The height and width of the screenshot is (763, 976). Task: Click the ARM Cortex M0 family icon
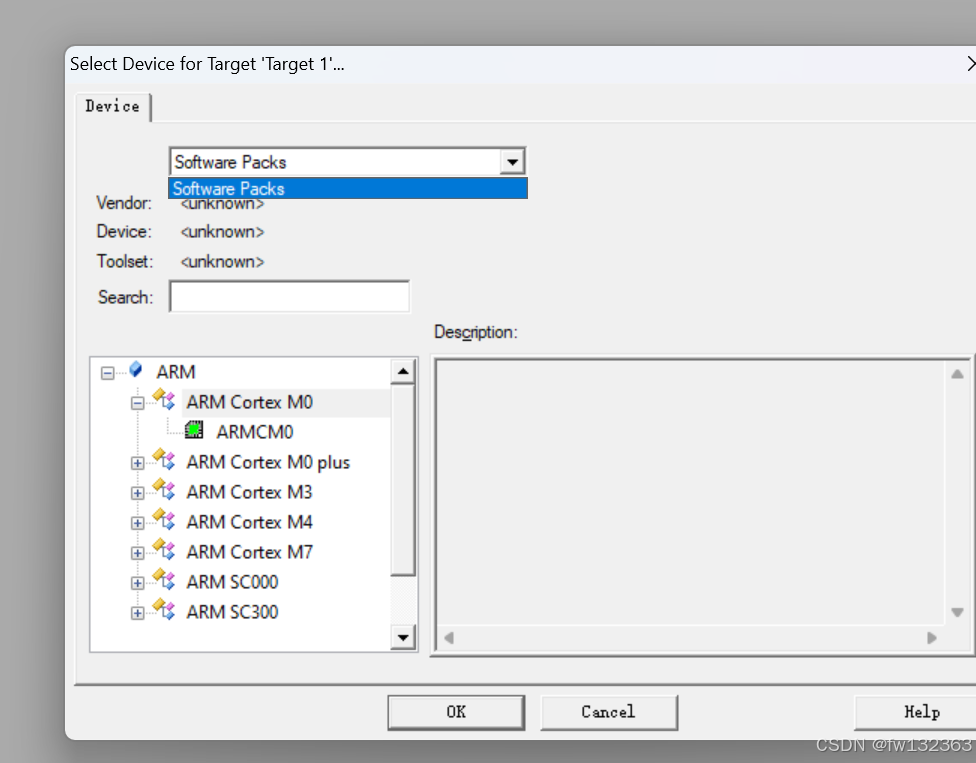(x=164, y=400)
